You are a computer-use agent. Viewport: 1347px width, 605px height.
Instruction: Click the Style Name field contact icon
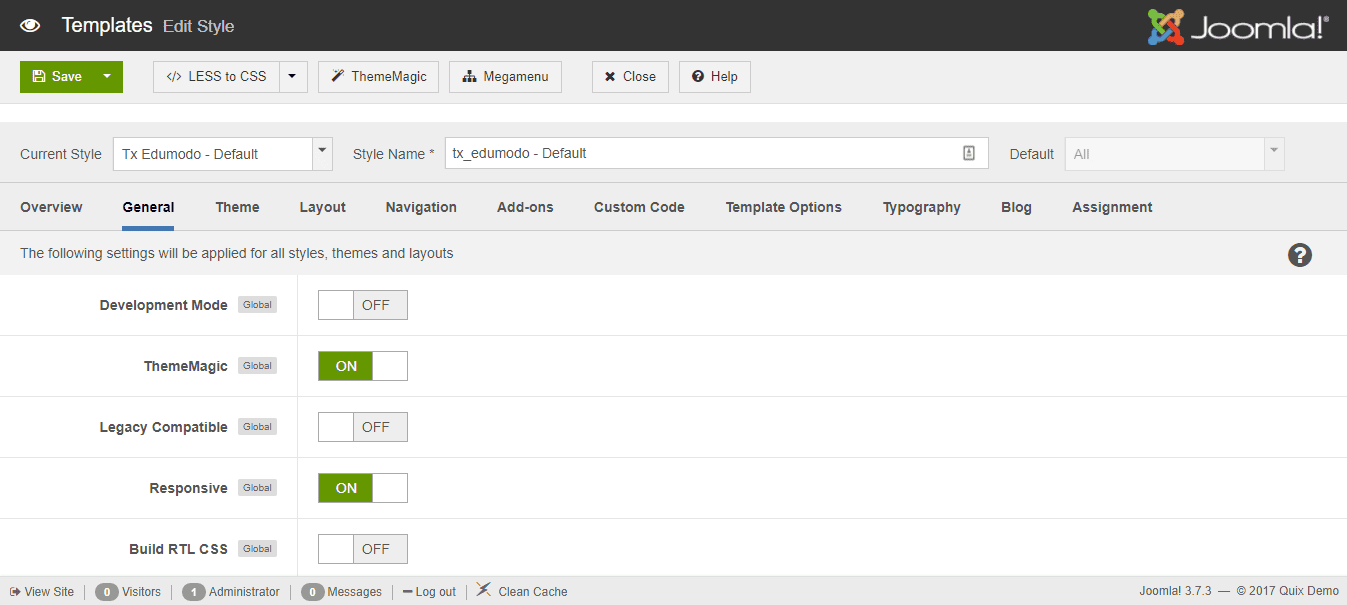(968, 153)
